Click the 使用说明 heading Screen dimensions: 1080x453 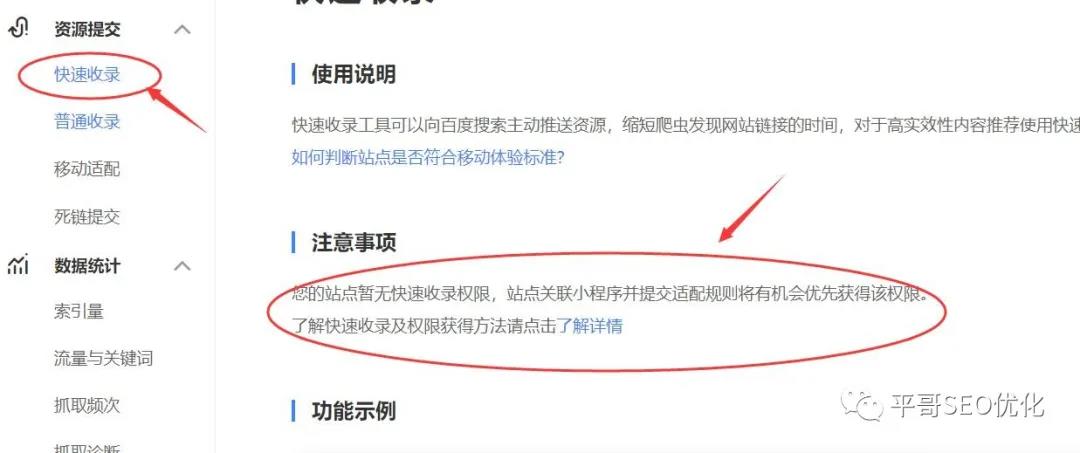pos(353,74)
